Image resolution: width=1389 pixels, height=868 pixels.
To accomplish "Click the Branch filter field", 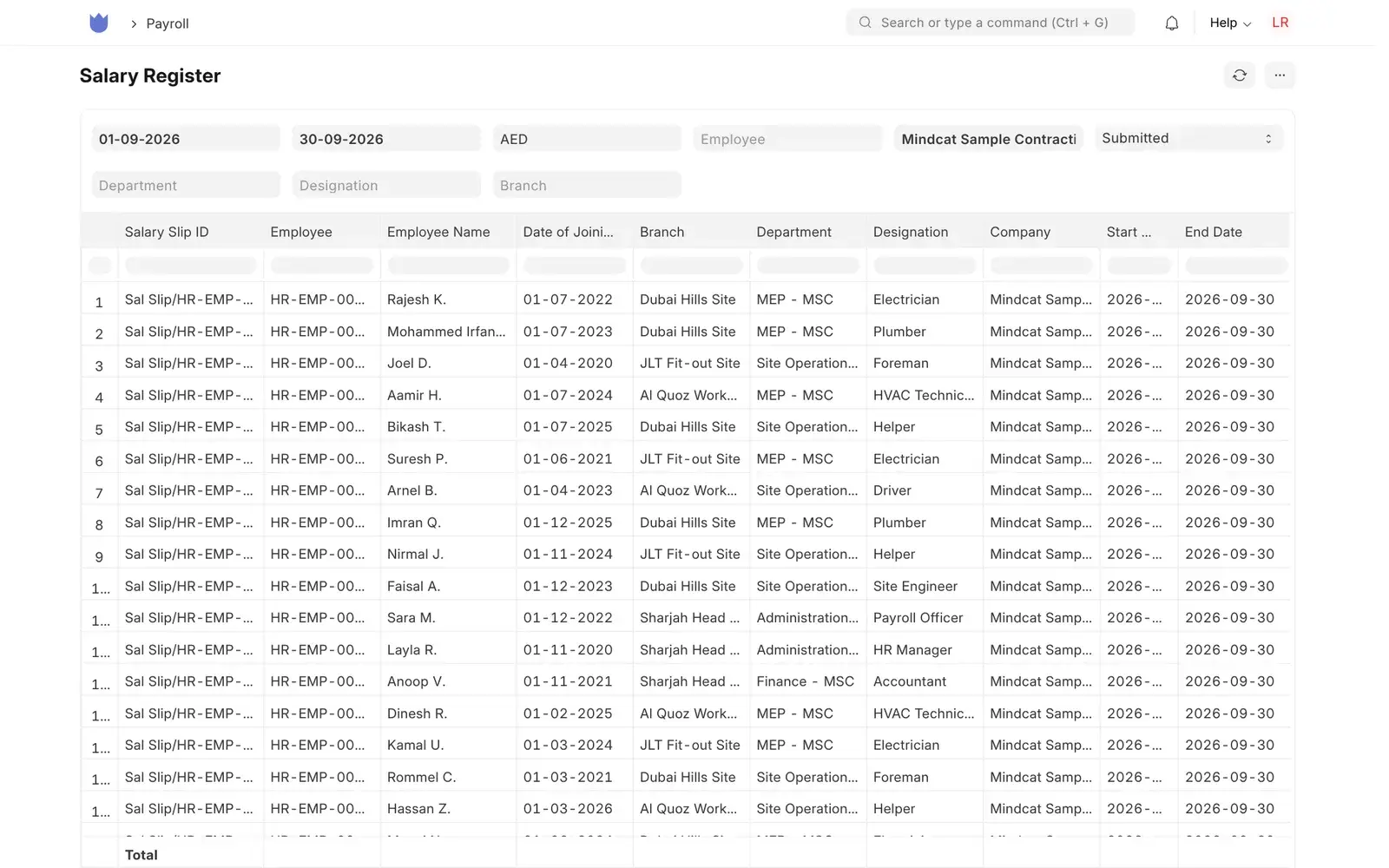I will point(587,185).
